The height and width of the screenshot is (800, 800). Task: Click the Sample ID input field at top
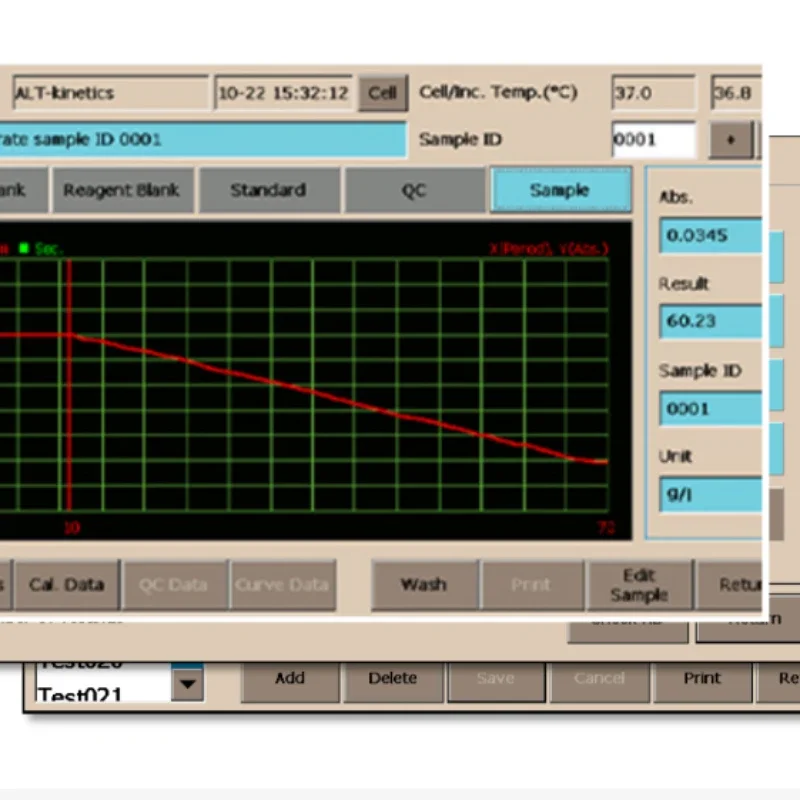(x=652, y=140)
